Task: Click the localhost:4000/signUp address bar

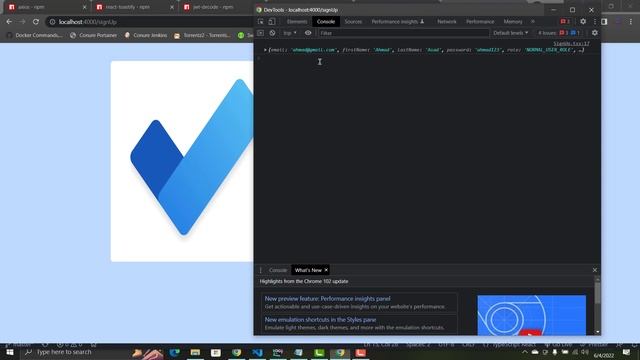Action: tap(149, 22)
